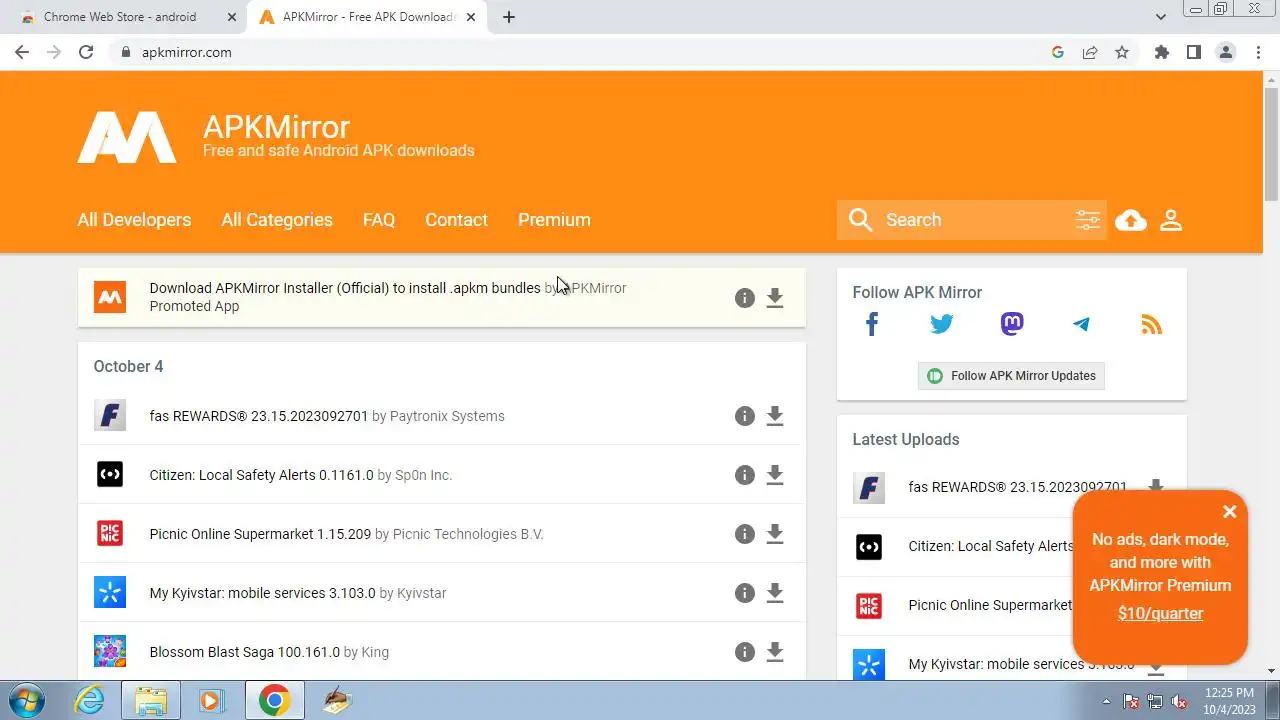This screenshot has width=1280, height=720.
Task: Share this page from the address bar
Action: pyautogui.click(x=1090, y=52)
